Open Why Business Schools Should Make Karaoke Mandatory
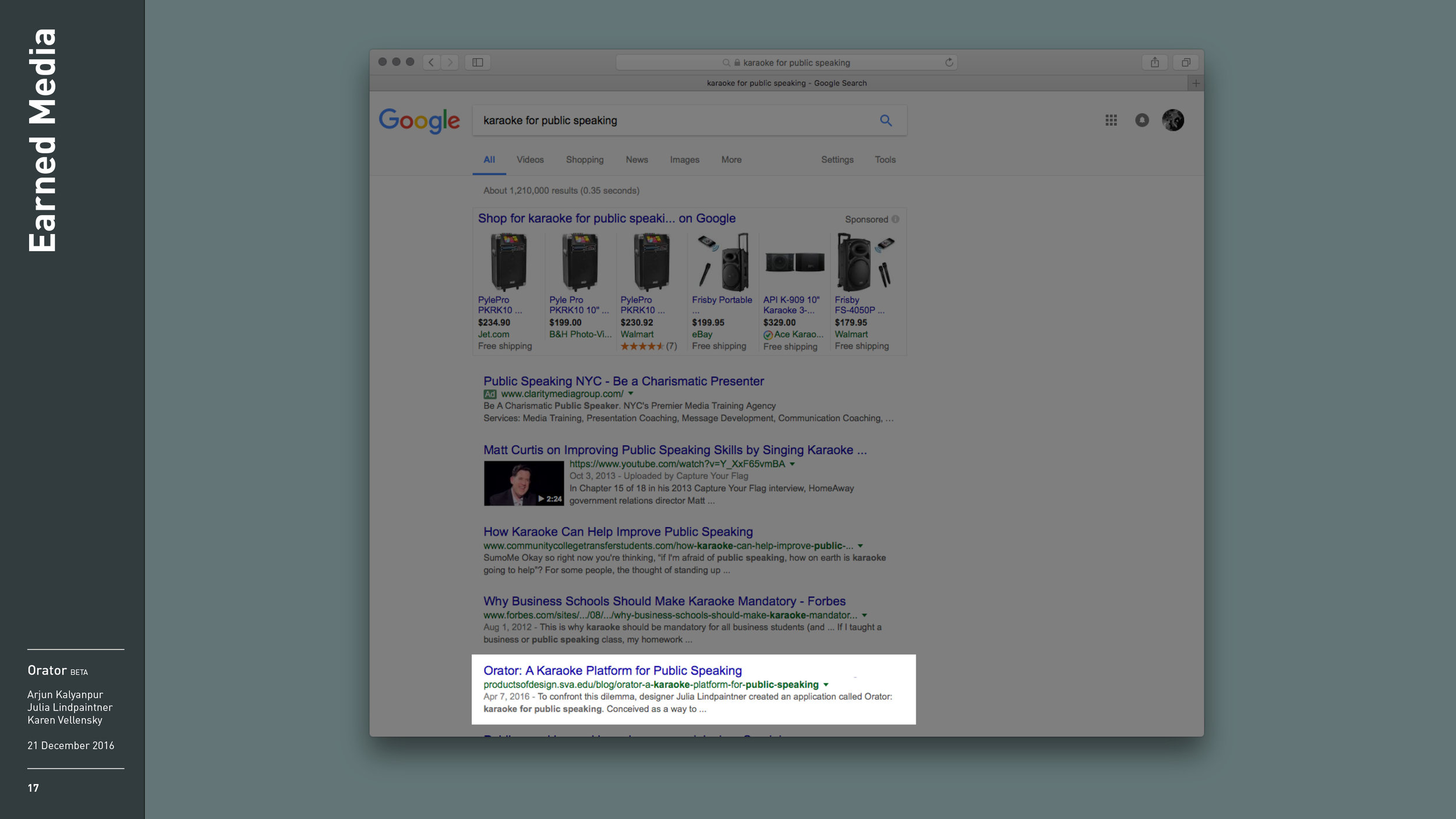 tap(664, 601)
